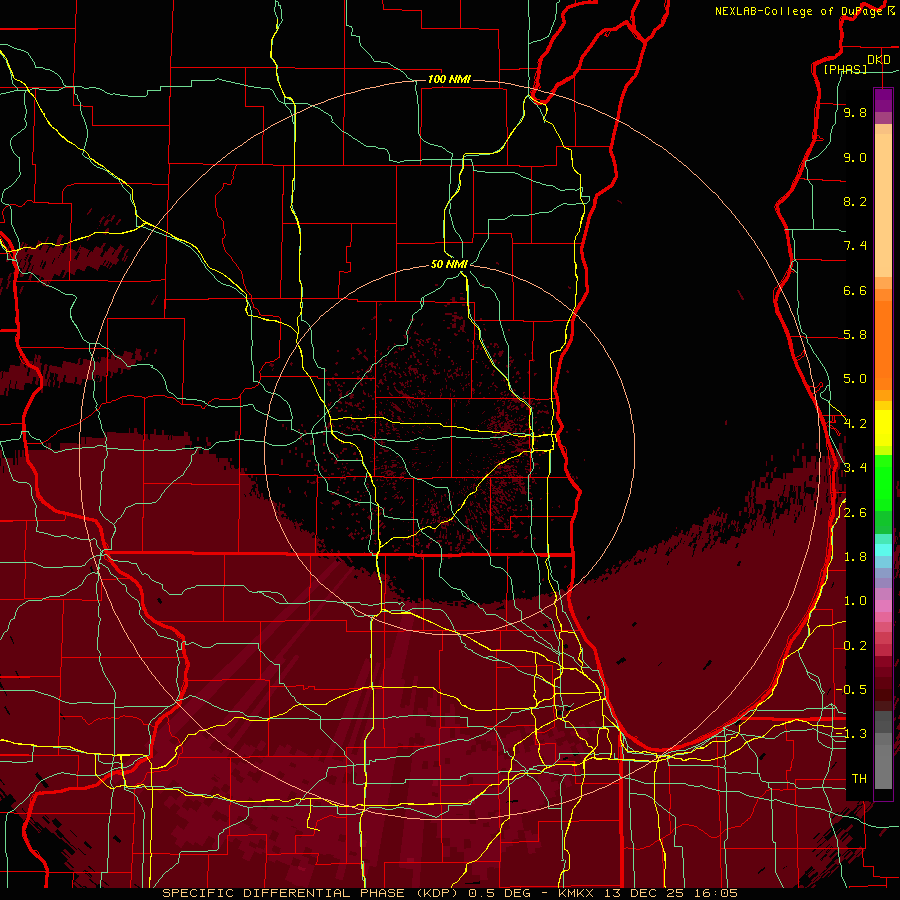Click the TH threshold label on scale
900x900 pixels.
[859, 779]
